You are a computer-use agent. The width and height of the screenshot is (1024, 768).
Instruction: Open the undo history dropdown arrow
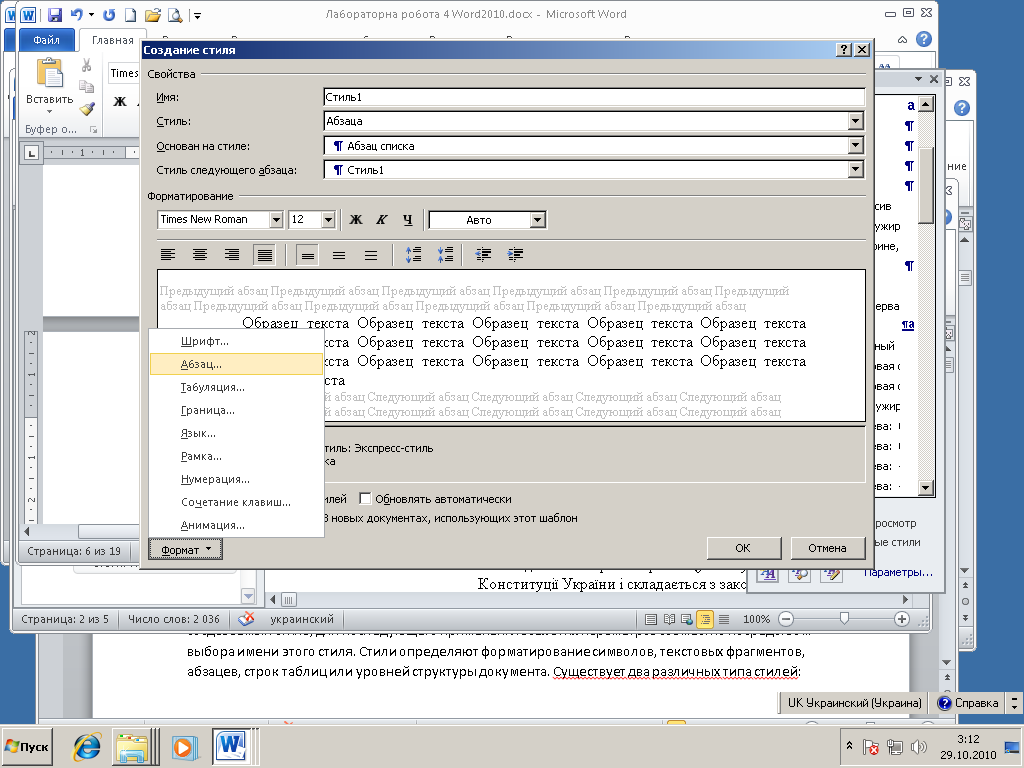91,14
